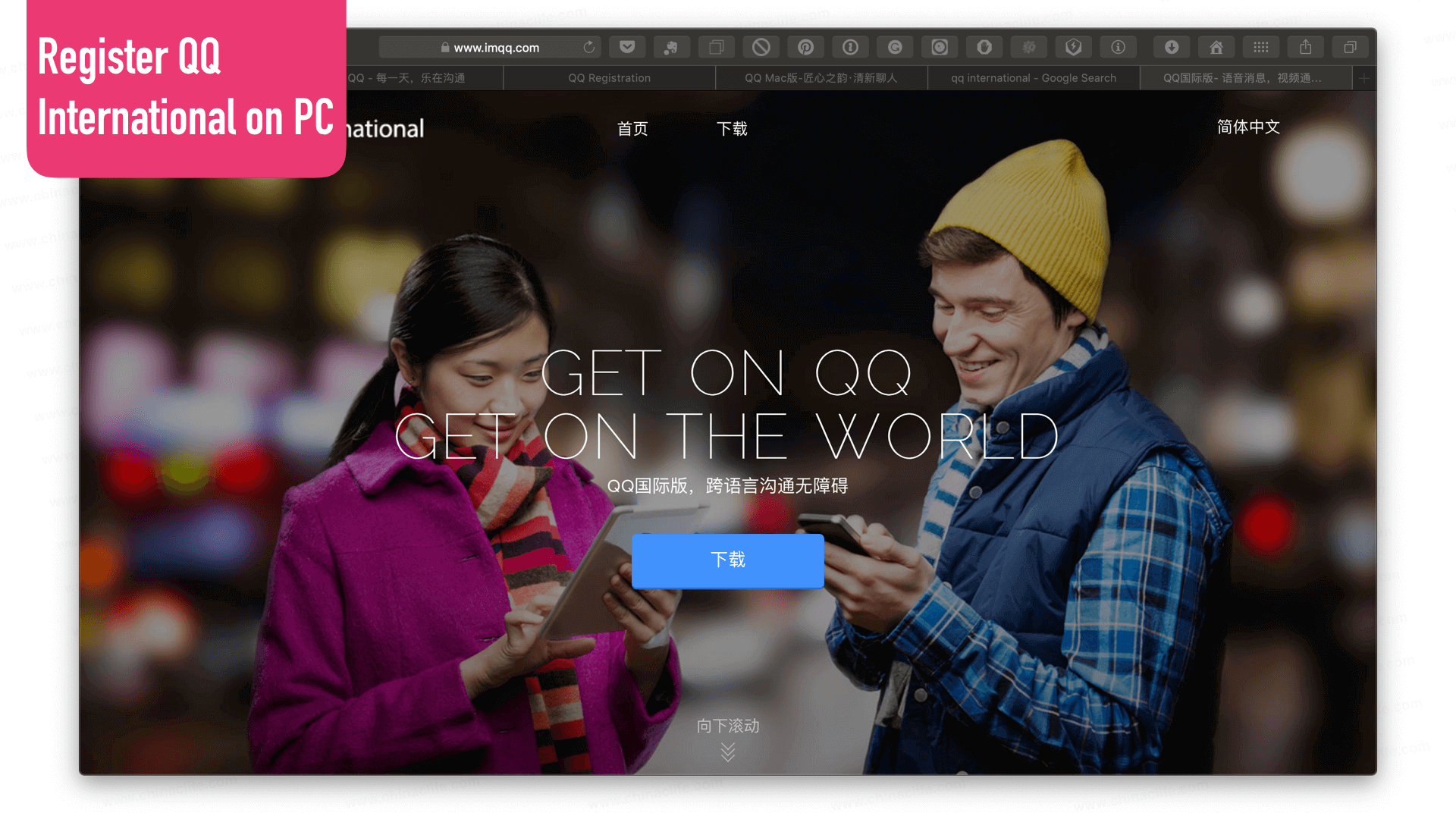This screenshot has height=819, width=1456.
Task: Open the grid of favorites icon
Action: coord(1261,47)
